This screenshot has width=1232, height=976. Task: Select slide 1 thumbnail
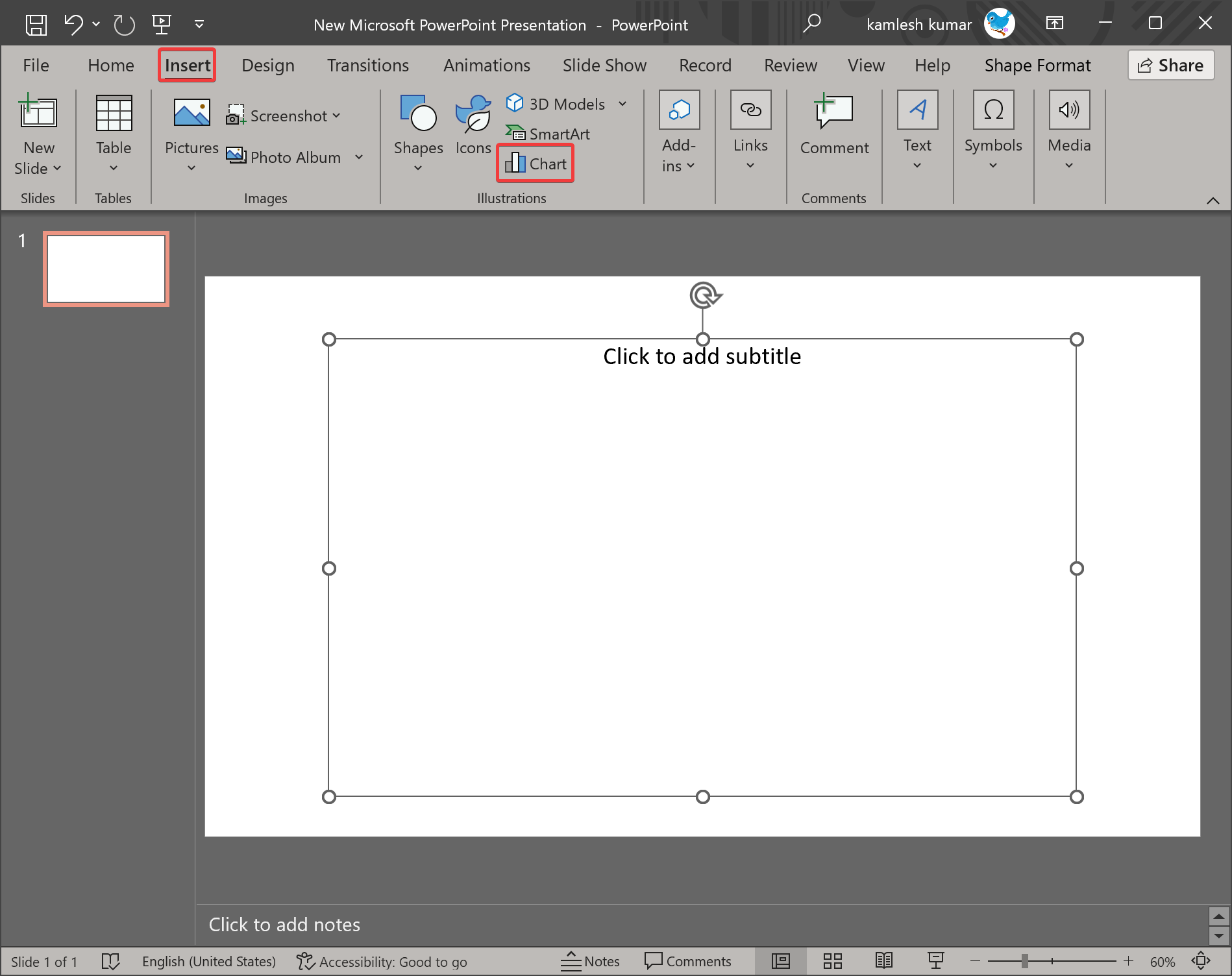[x=106, y=269]
